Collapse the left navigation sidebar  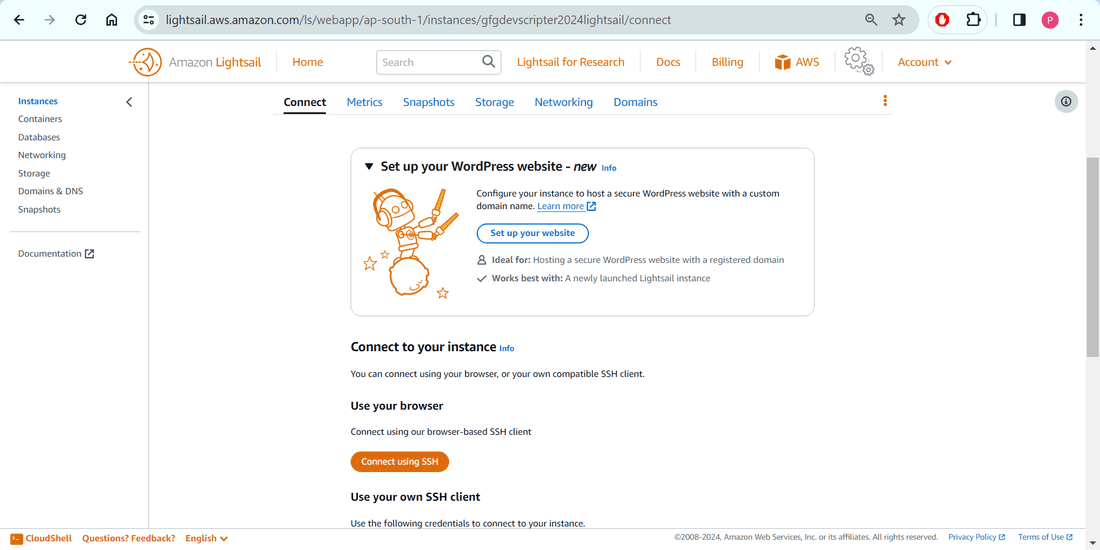tap(129, 102)
